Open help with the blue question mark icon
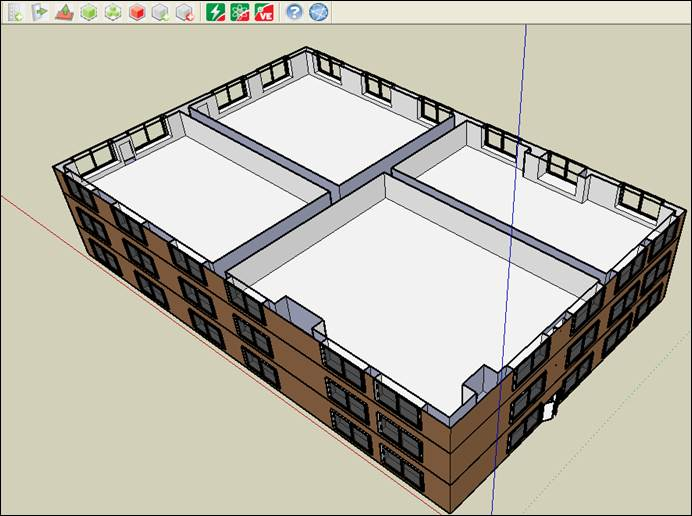Screen dimensions: 692x516 pyautogui.click(x=294, y=13)
